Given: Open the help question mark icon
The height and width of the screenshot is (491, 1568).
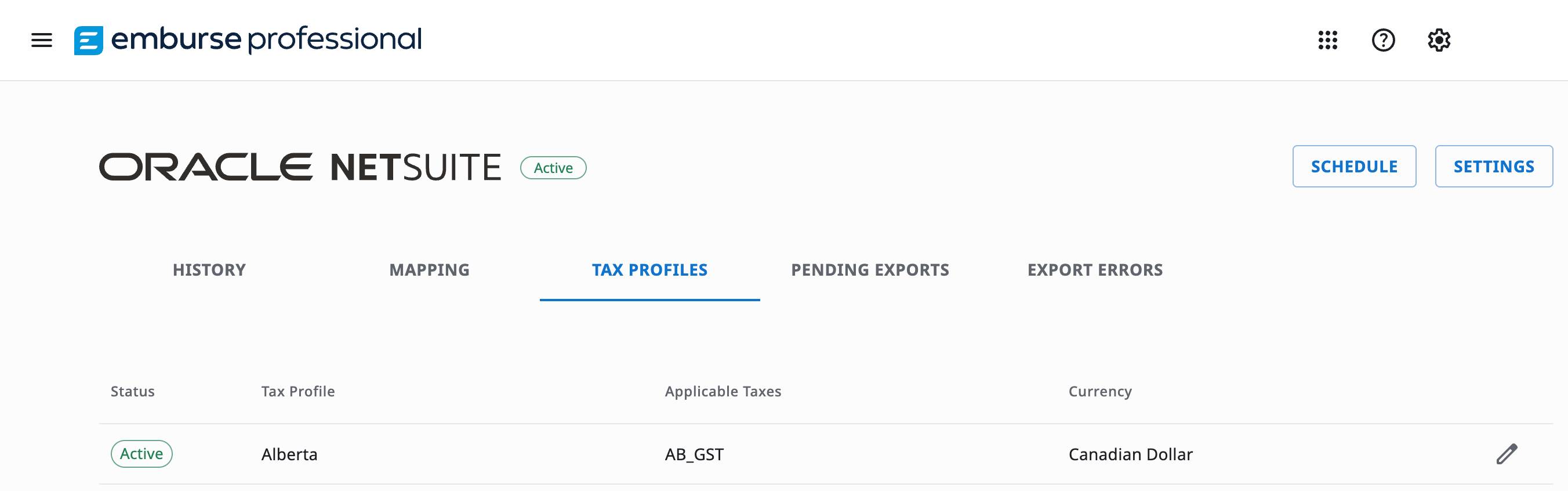Looking at the screenshot, I should click(x=1383, y=40).
